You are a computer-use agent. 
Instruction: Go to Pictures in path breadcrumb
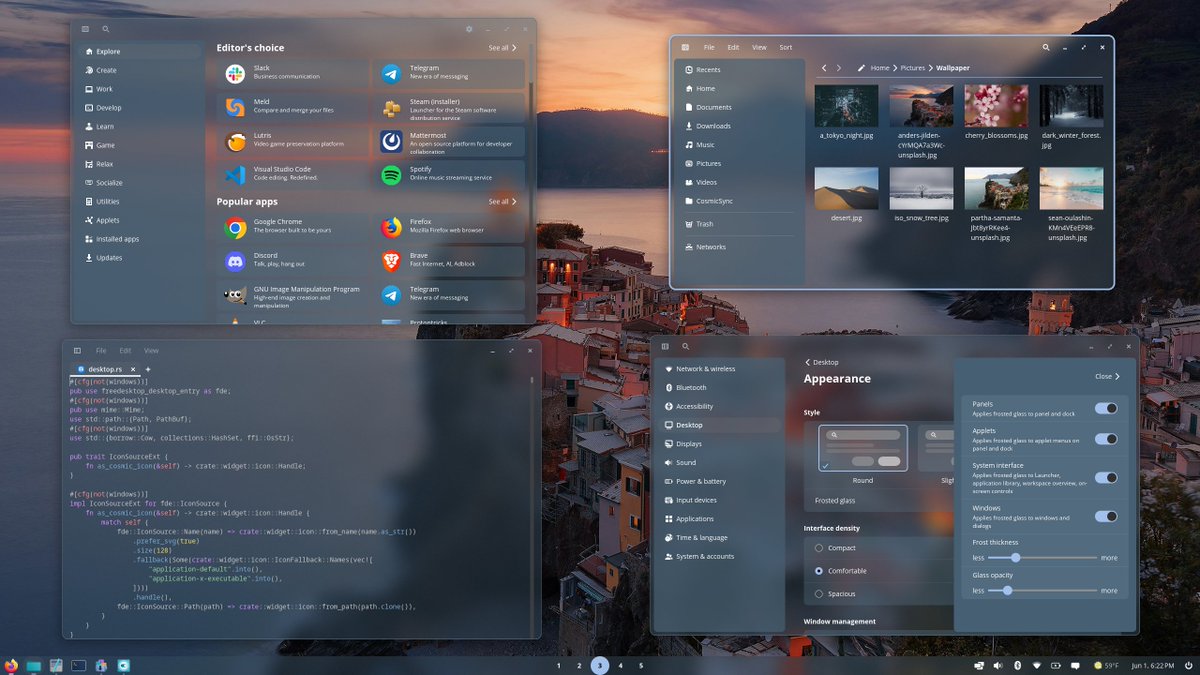click(913, 68)
